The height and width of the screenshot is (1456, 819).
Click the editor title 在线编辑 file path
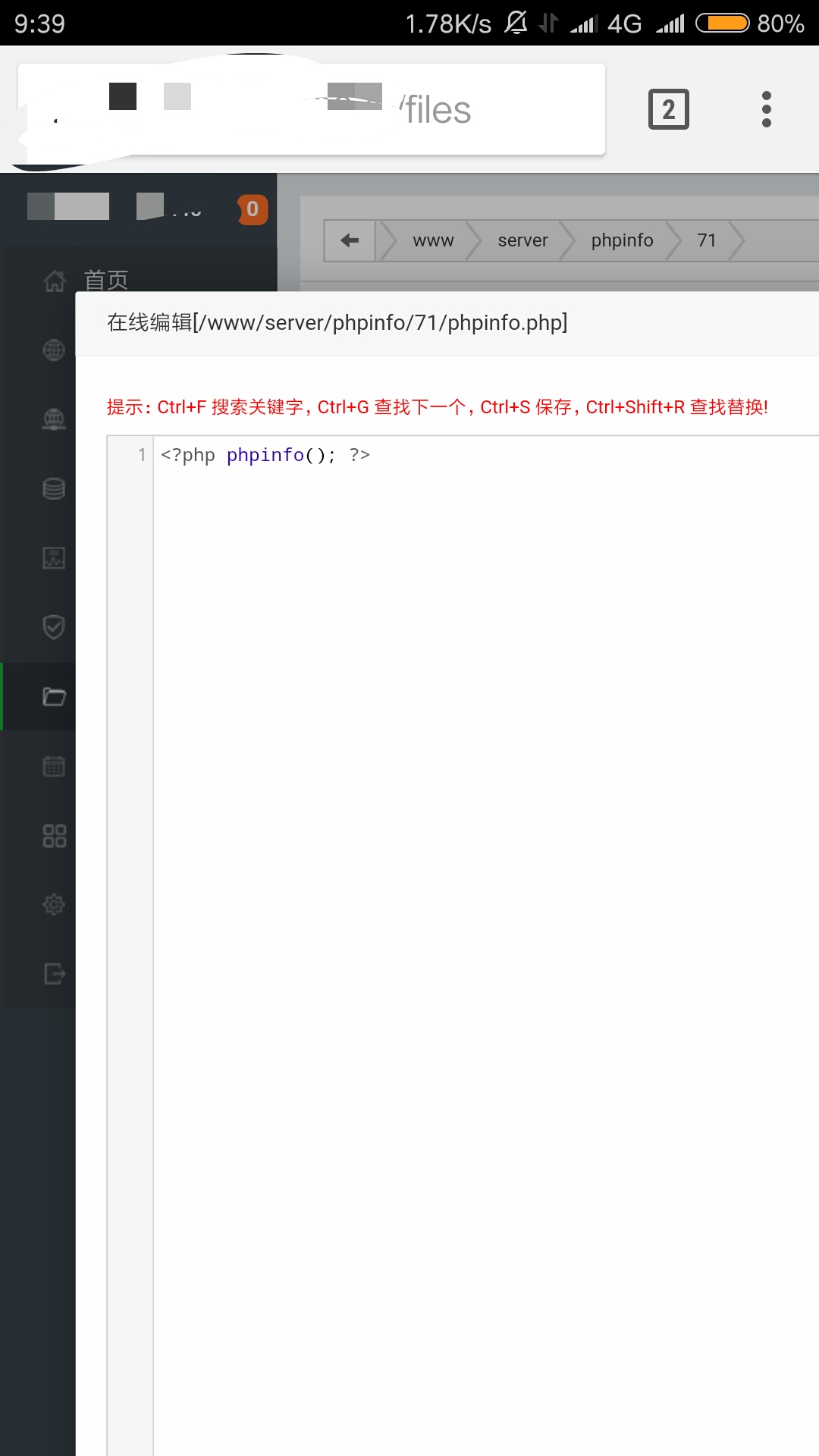click(337, 323)
